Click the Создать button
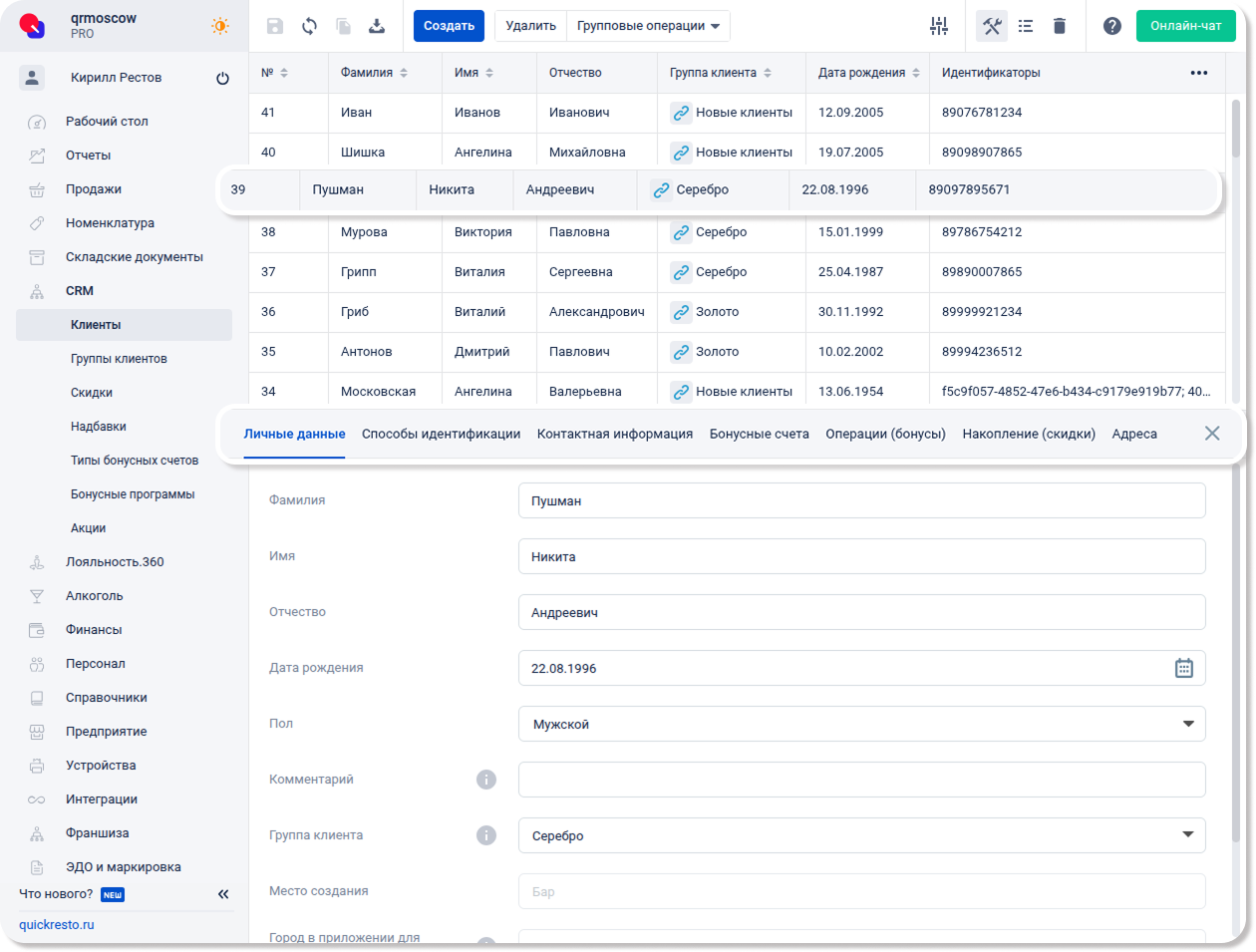The height and width of the screenshot is (952, 1256). click(x=449, y=26)
